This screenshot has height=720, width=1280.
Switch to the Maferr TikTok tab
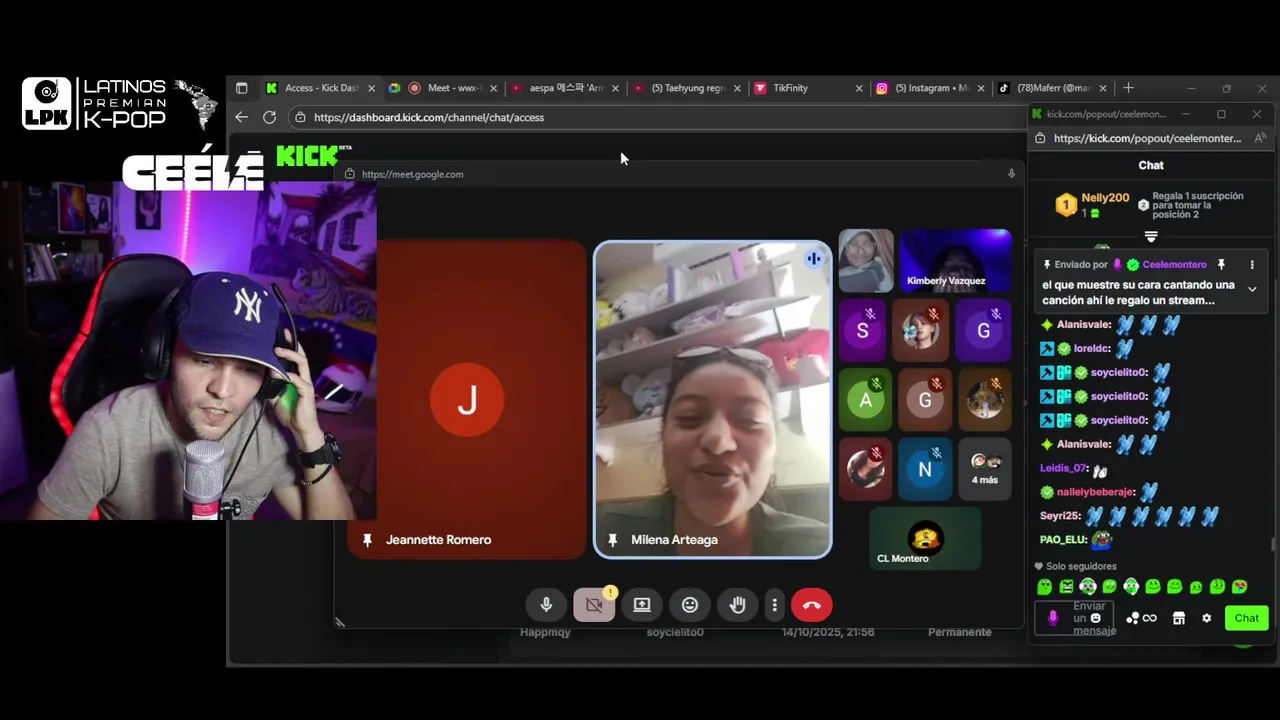(1052, 88)
